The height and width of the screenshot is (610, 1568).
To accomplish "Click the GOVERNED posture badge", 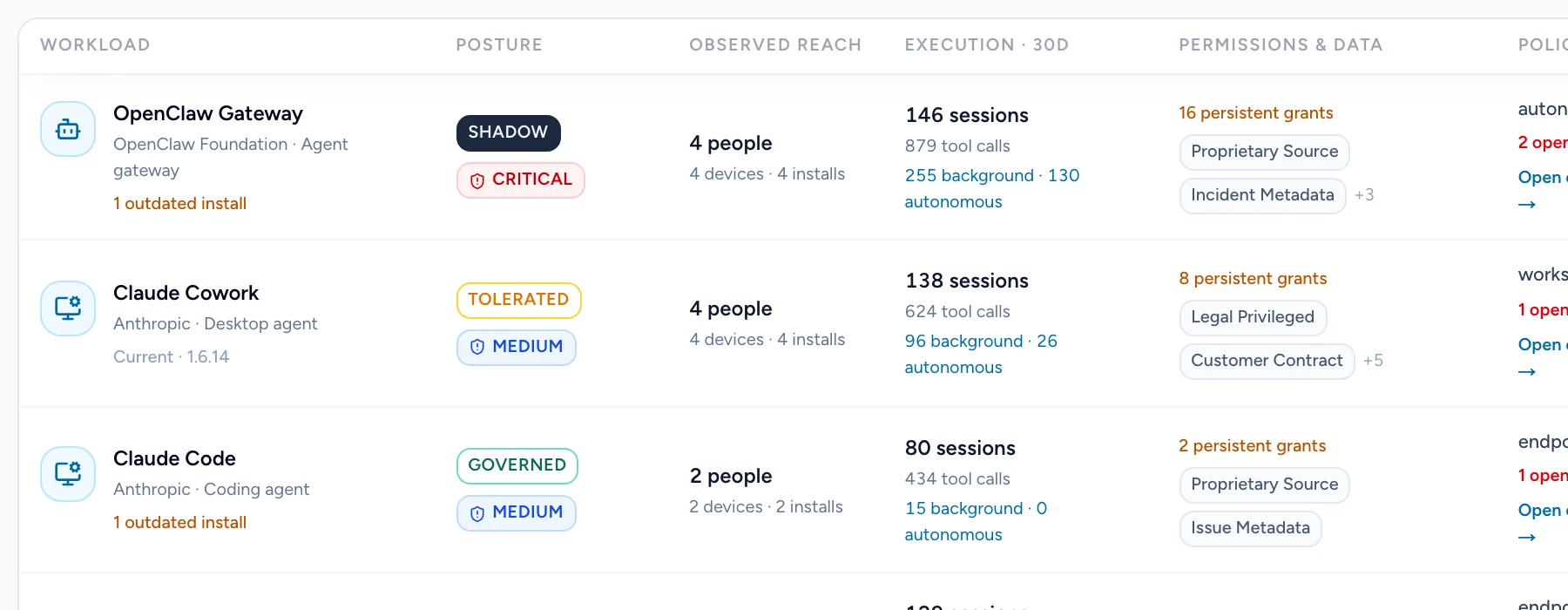I will (x=517, y=465).
